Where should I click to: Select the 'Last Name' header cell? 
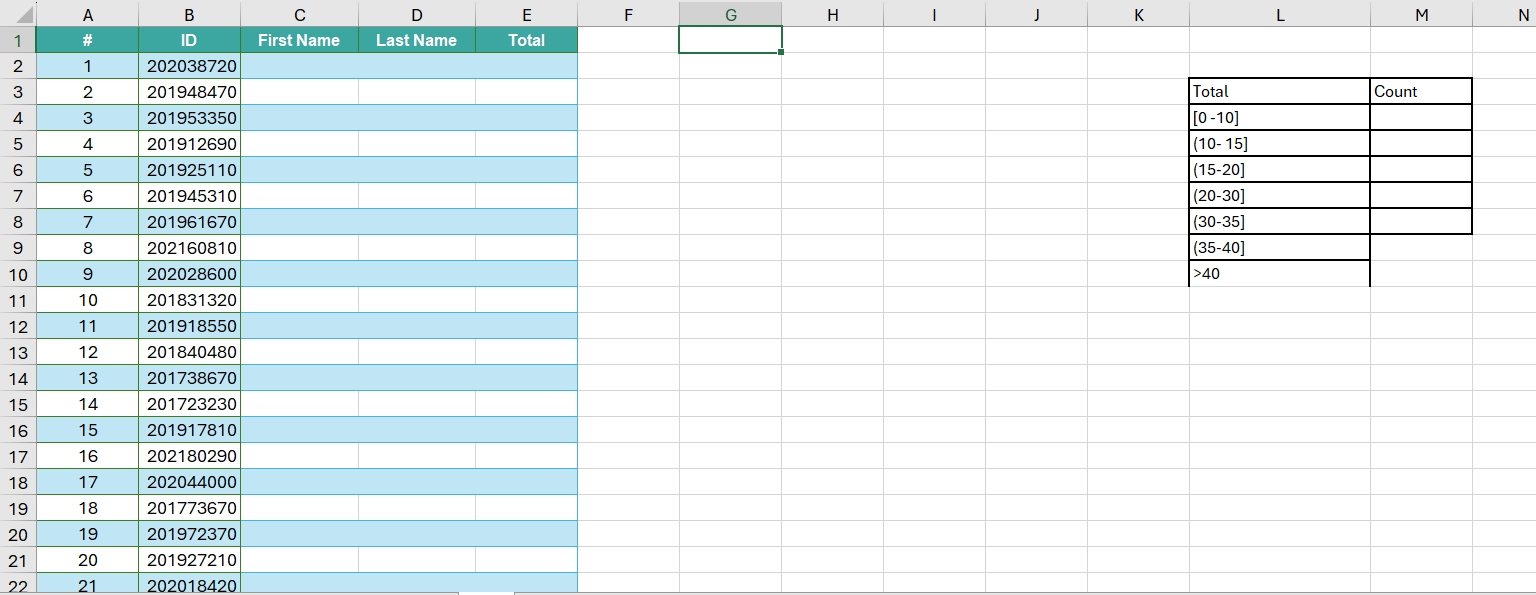point(416,40)
